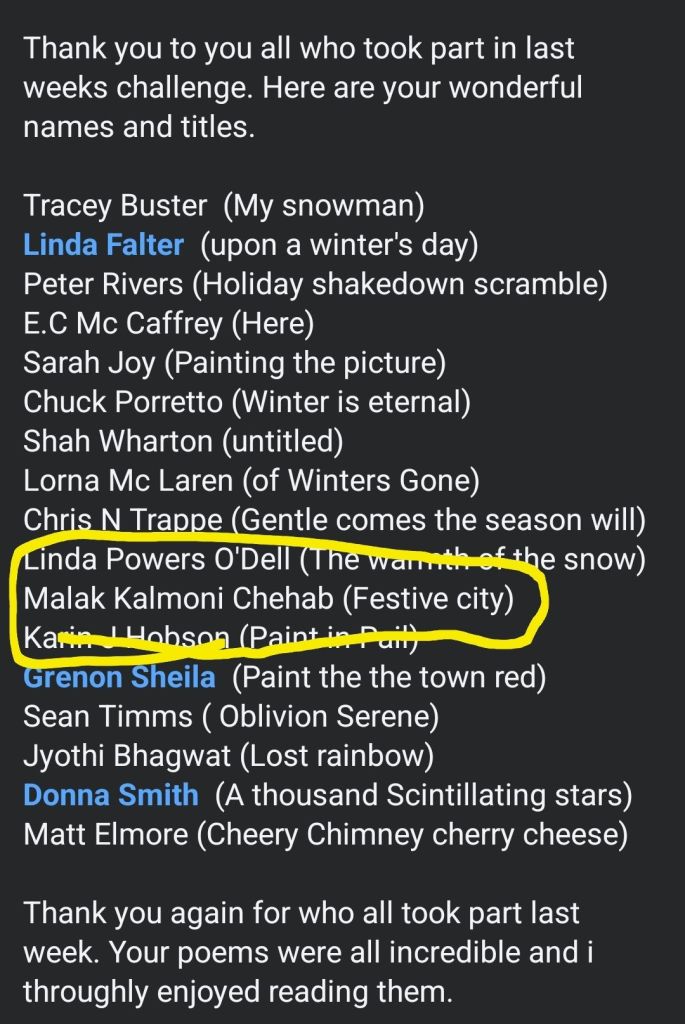Open Linda Falter's profile link

point(103,245)
